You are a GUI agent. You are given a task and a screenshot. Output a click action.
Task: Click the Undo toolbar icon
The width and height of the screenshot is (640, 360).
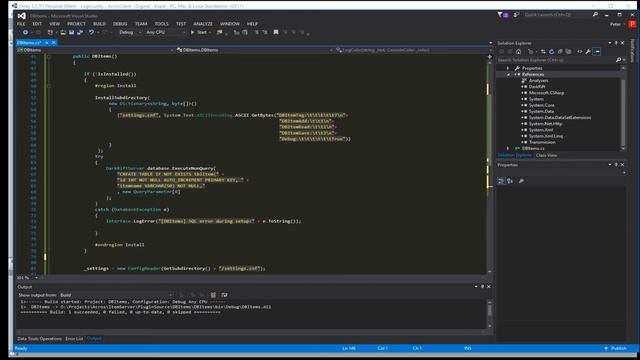coord(91,32)
